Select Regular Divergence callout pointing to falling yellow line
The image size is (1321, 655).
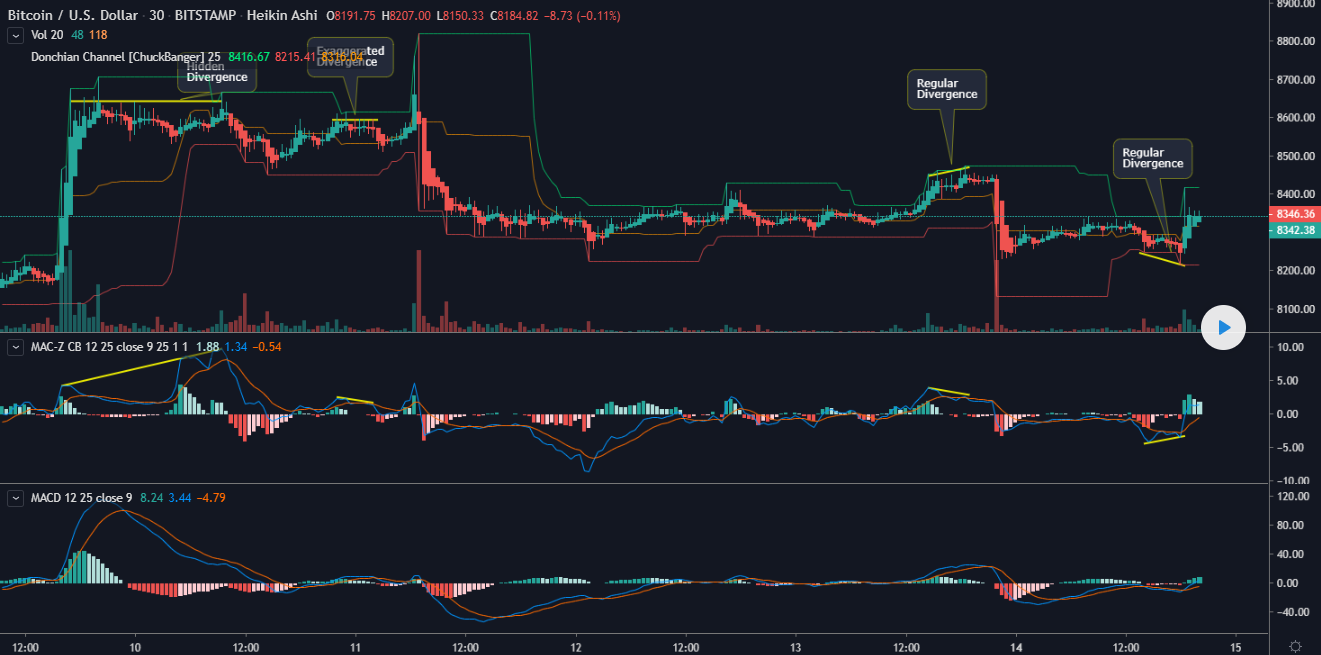[1152, 158]
